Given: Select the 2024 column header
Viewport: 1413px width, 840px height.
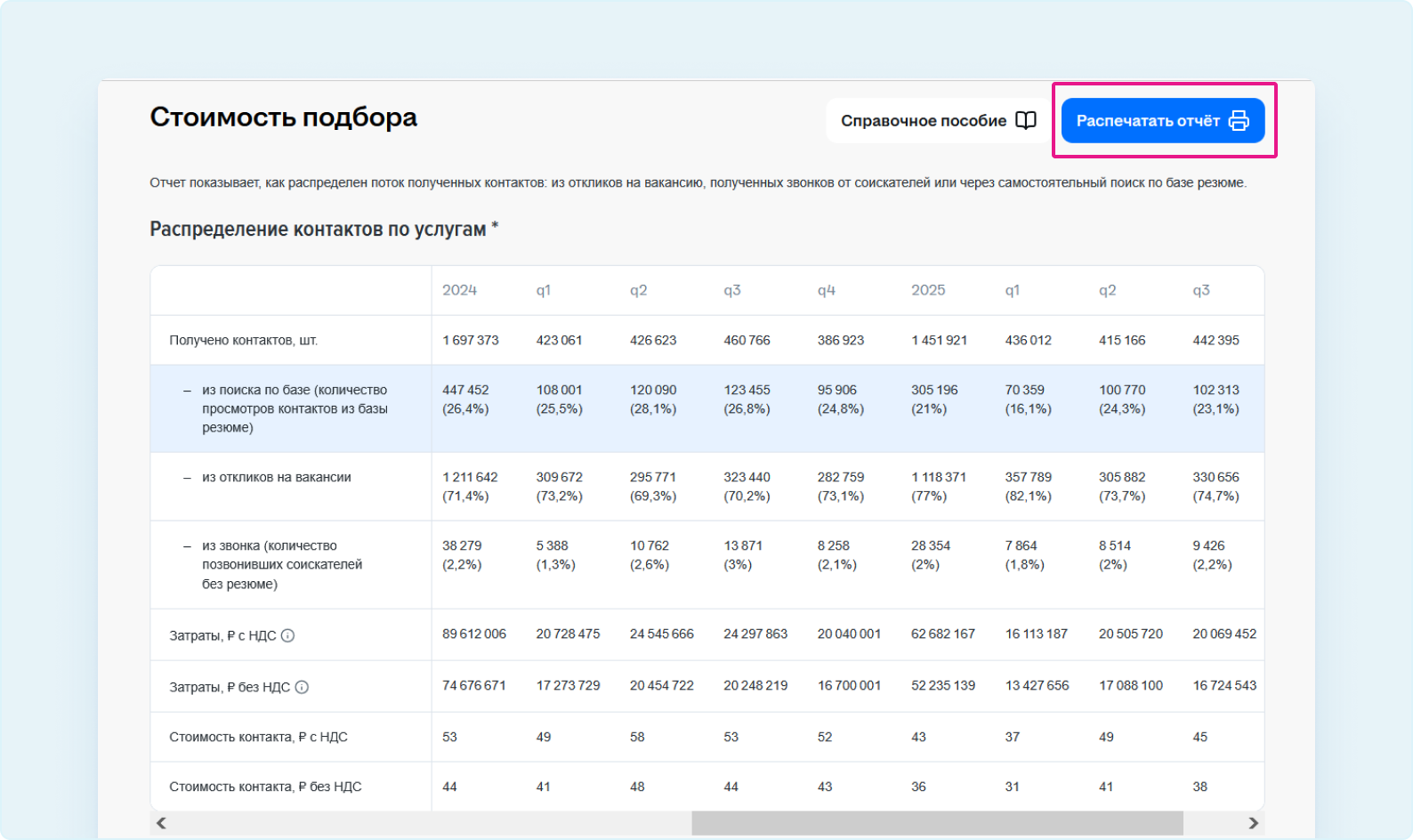Looking at the screenshot, I should coord(459,290).
